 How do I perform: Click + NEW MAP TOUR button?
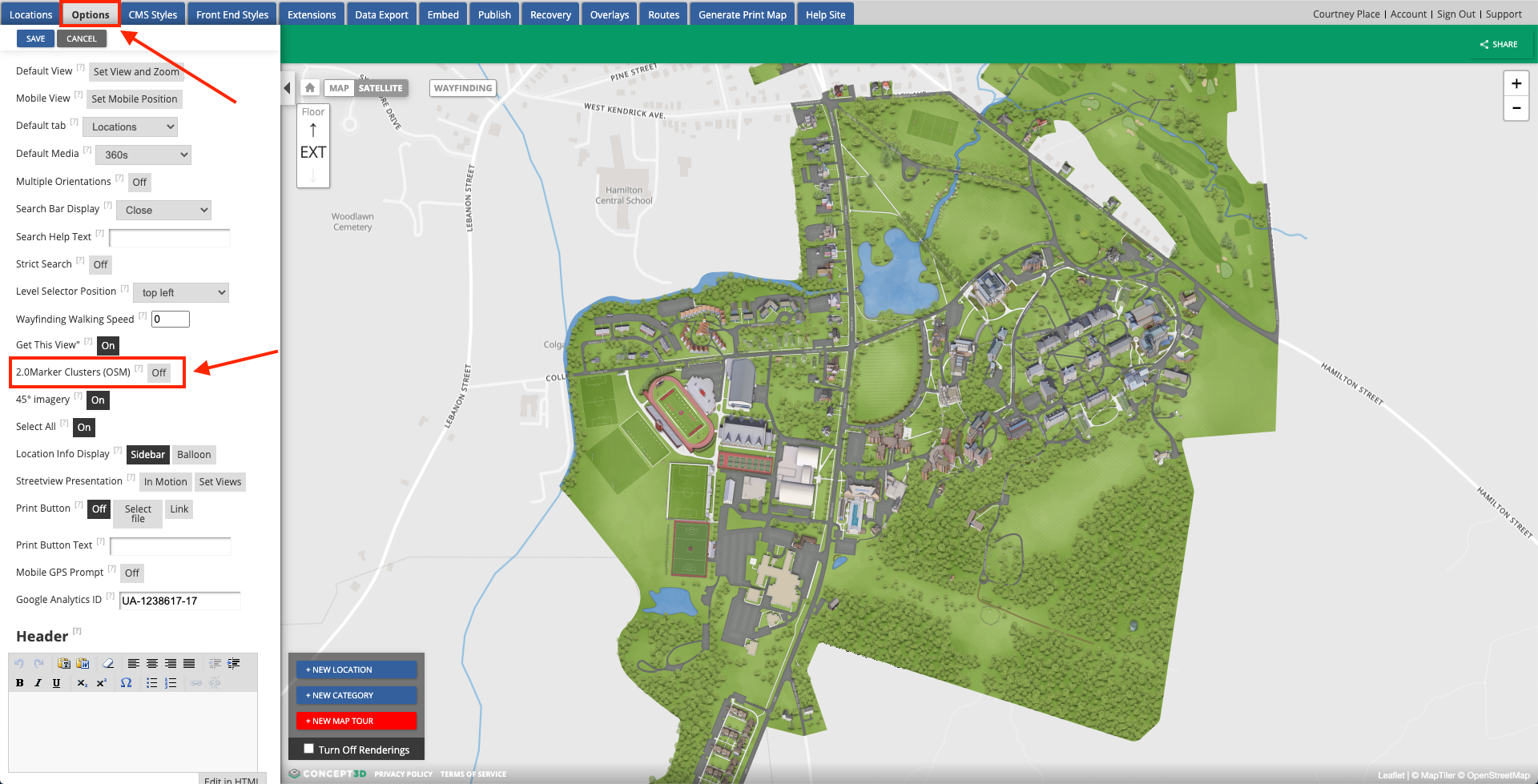pos(356,721)
